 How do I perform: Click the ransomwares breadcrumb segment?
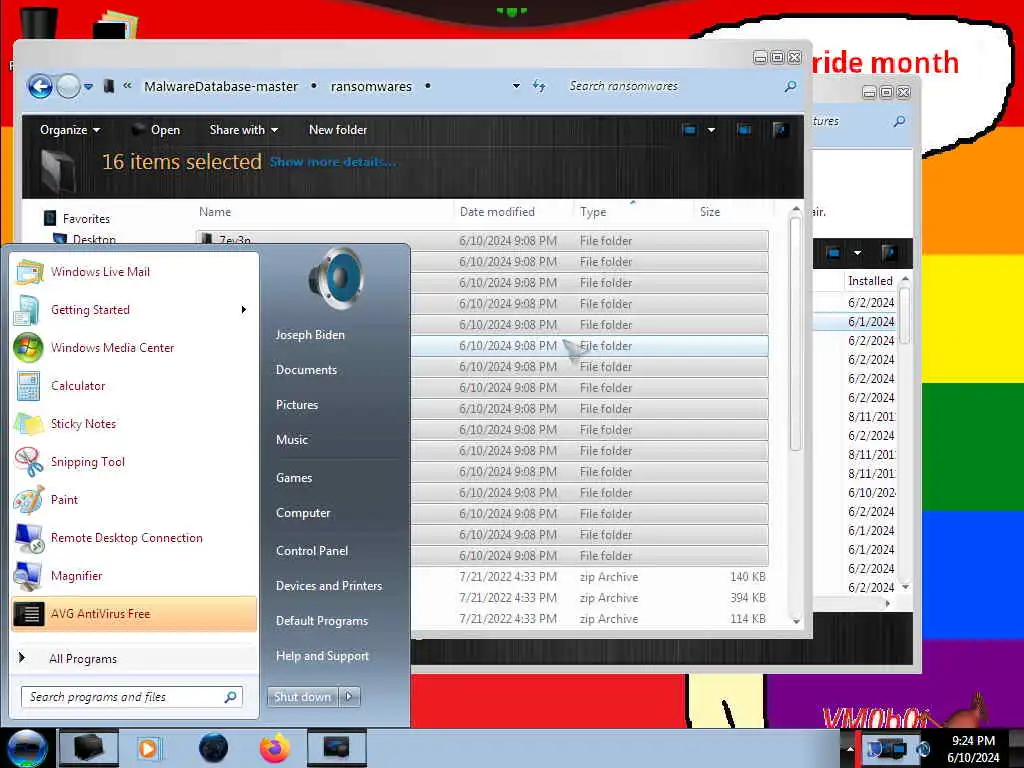point(371,86)
